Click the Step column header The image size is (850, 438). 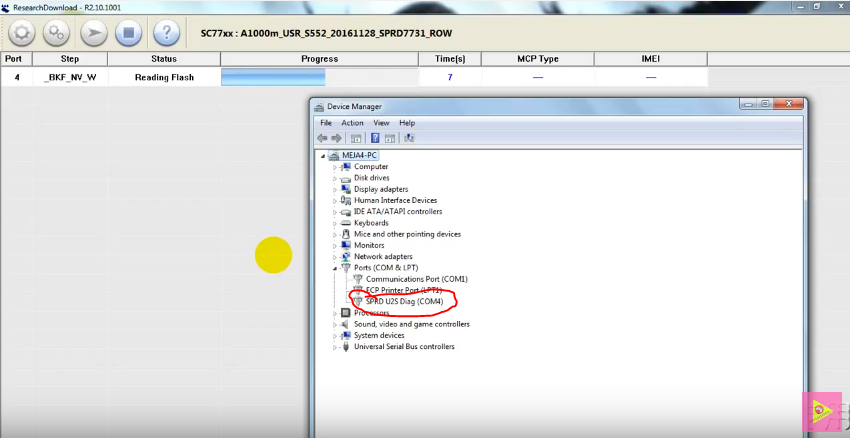pyautogui.click(x=70, y=59)
